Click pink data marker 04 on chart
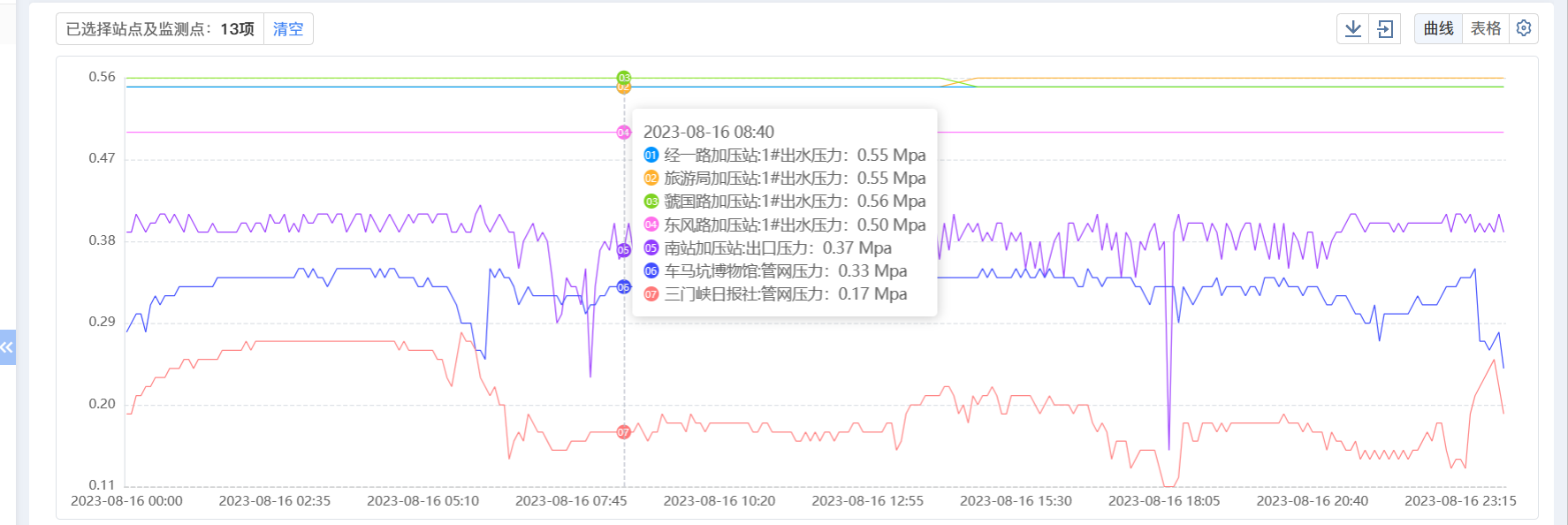Image resolution: width=1568 pixels, height=525 pixels. coord(624,133)
